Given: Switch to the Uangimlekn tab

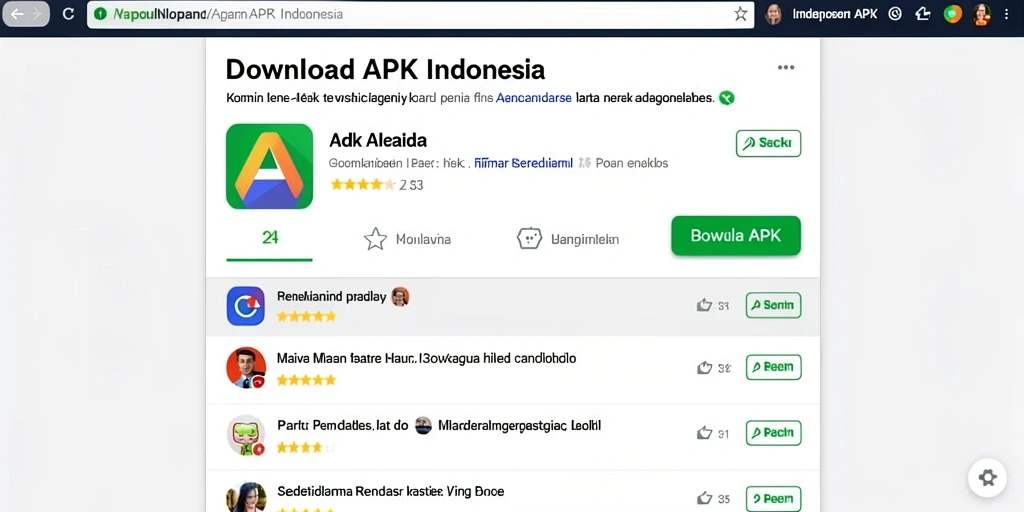Looking at the screenshot, I should pyautogui.click(x=568, y=239).
